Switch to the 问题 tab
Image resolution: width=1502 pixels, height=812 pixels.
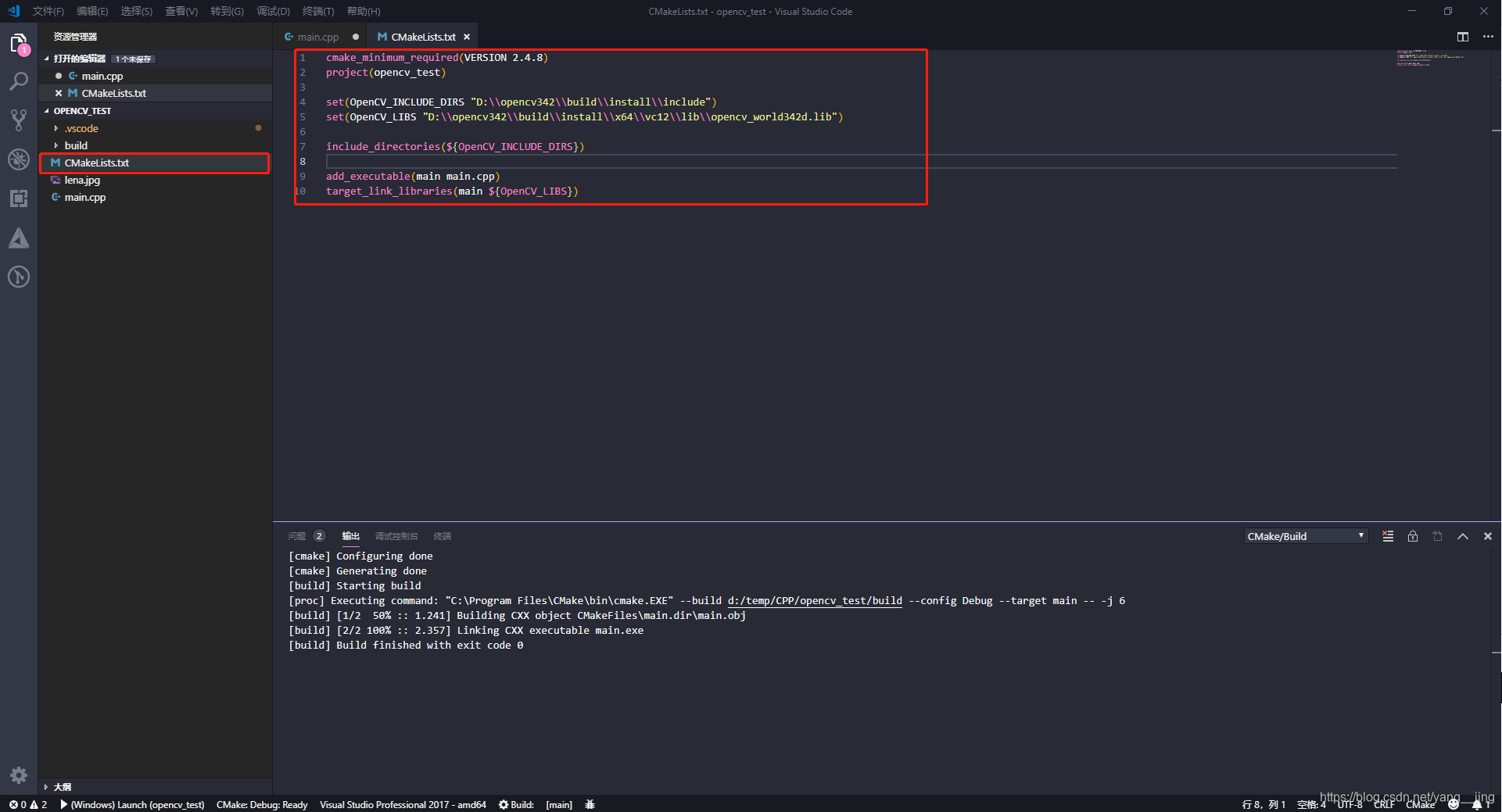(296, 536)
